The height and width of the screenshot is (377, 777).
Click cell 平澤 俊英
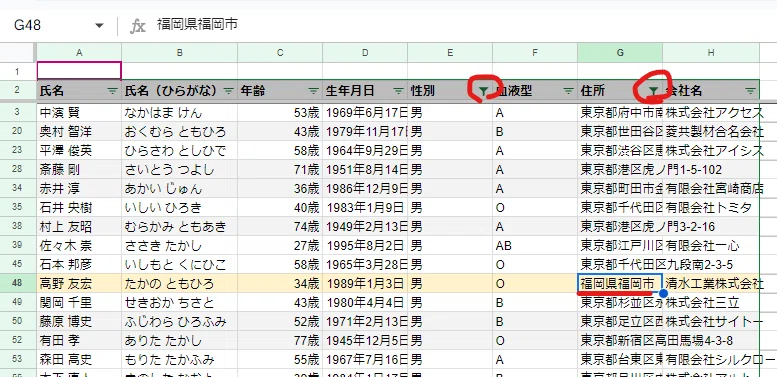pos(79,151)
